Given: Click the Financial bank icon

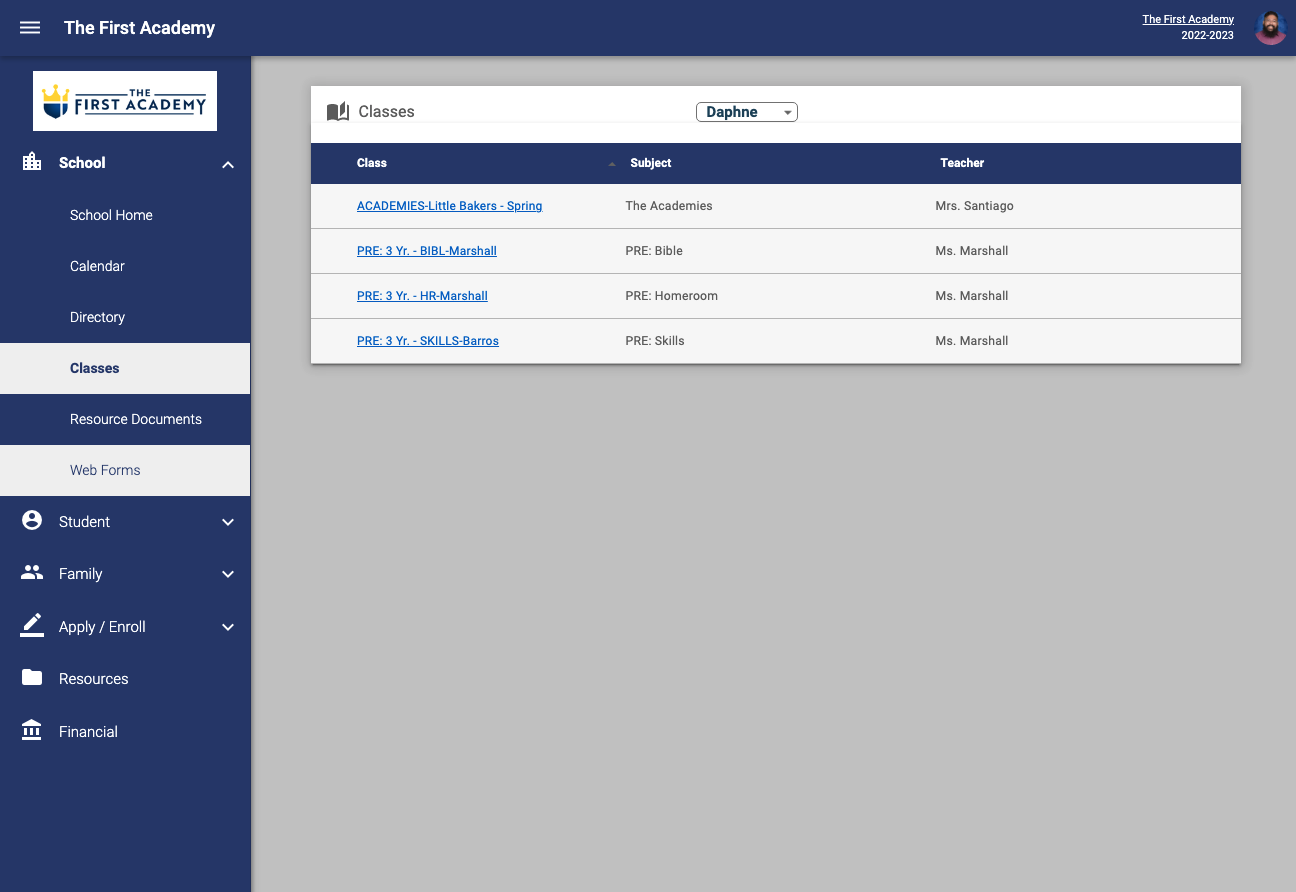Looking at the screenshot, I should [x=32, y=730].
